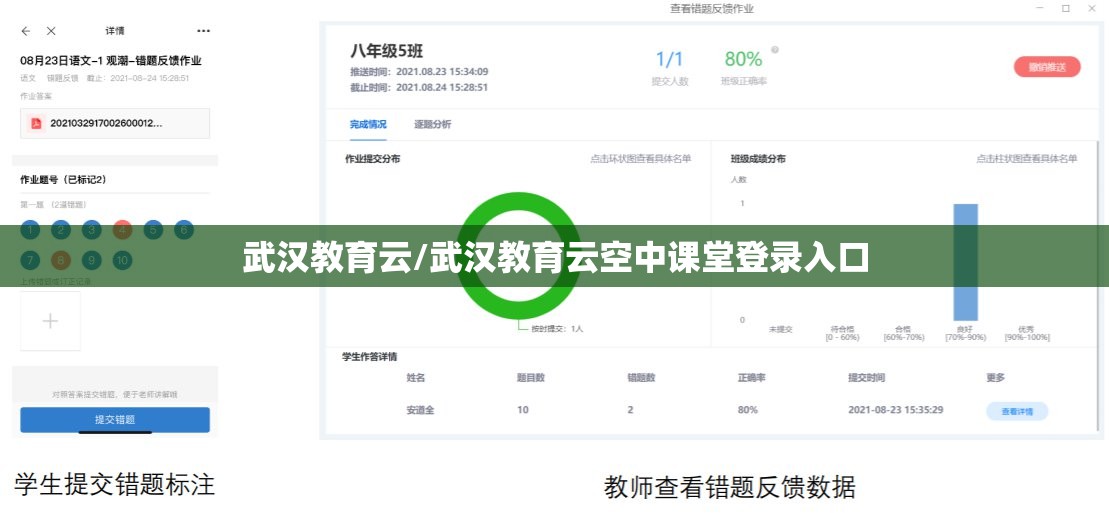
Task: Switch to the 完成情况 tab
Action: pyautogui.click(x=368, y=125)
